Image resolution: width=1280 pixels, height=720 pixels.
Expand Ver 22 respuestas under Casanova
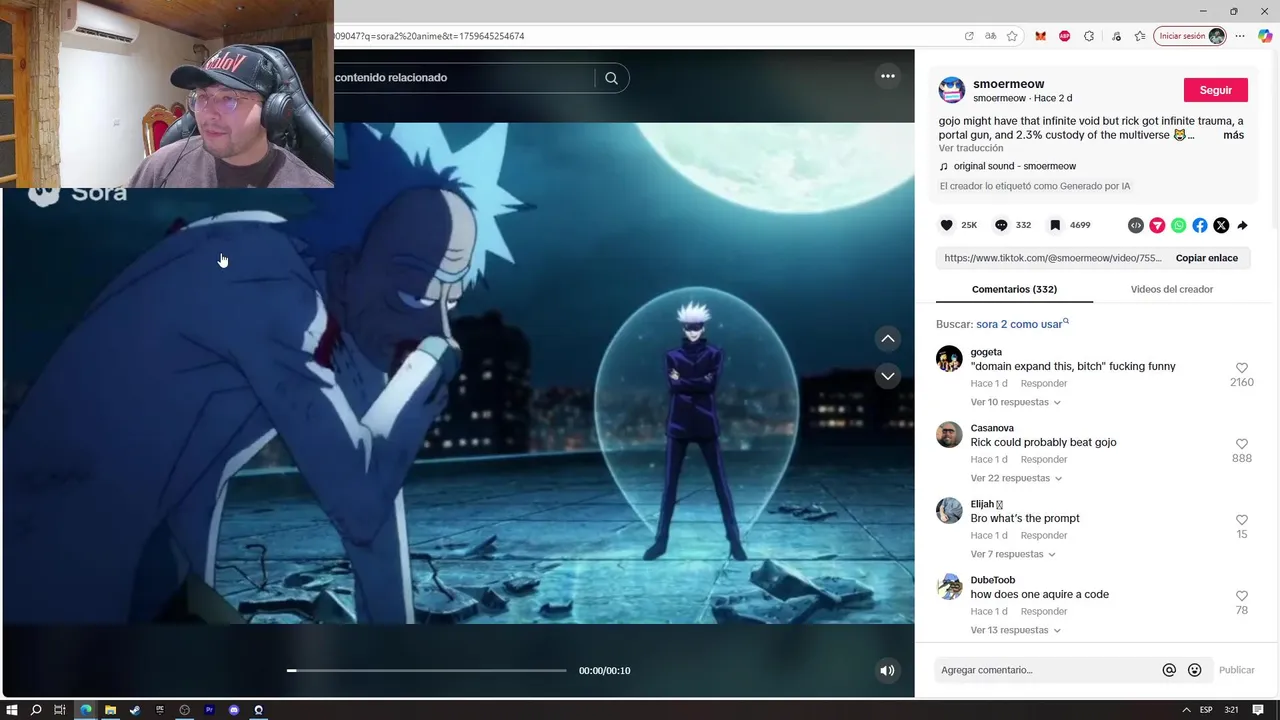(1016, 478)
